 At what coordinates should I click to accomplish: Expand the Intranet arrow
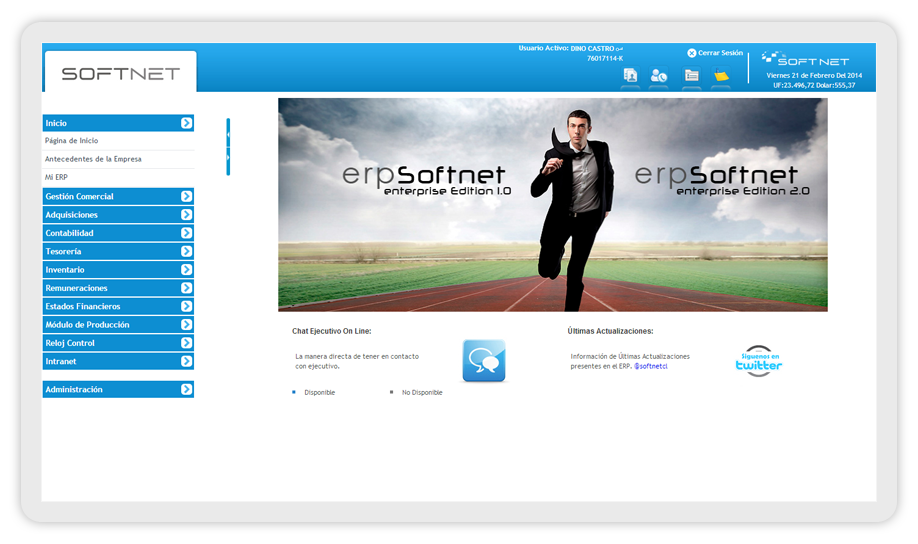(x=186, y=361)
